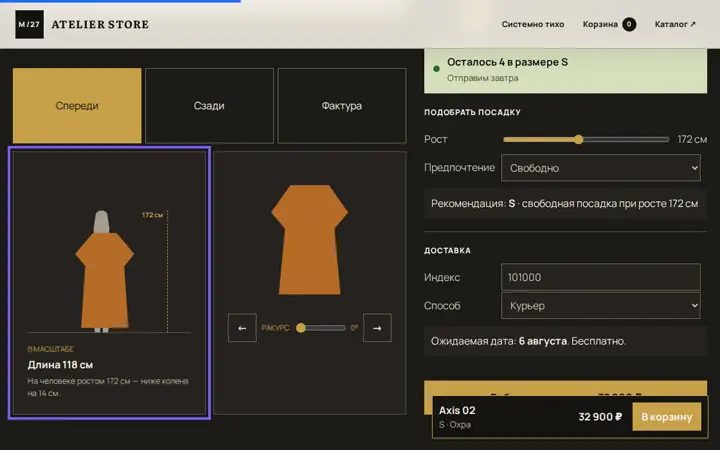Switch to the Фактура view tab
Viewport: 720px width, 450px height.
342,106
